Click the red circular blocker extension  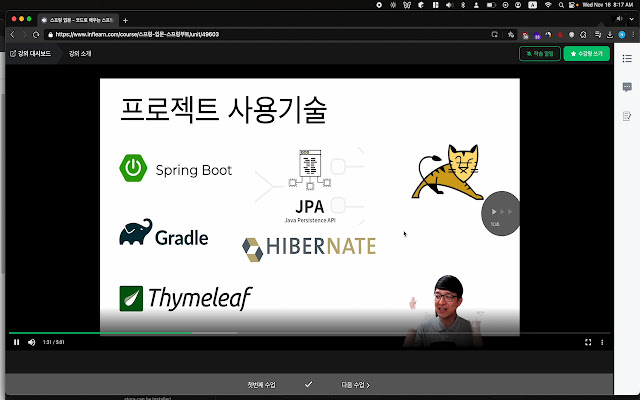[x=560, y=35]
